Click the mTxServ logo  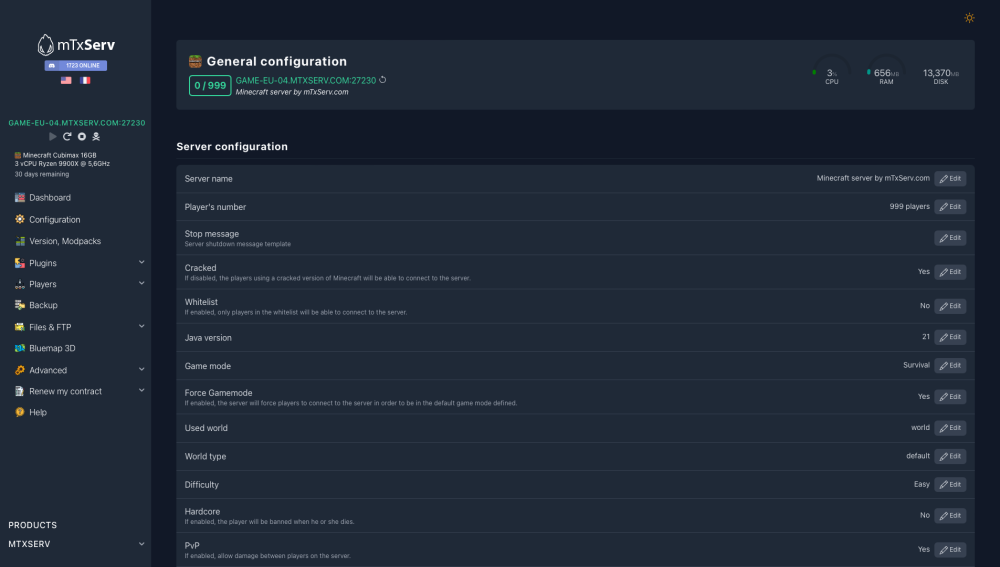(75, 45)
